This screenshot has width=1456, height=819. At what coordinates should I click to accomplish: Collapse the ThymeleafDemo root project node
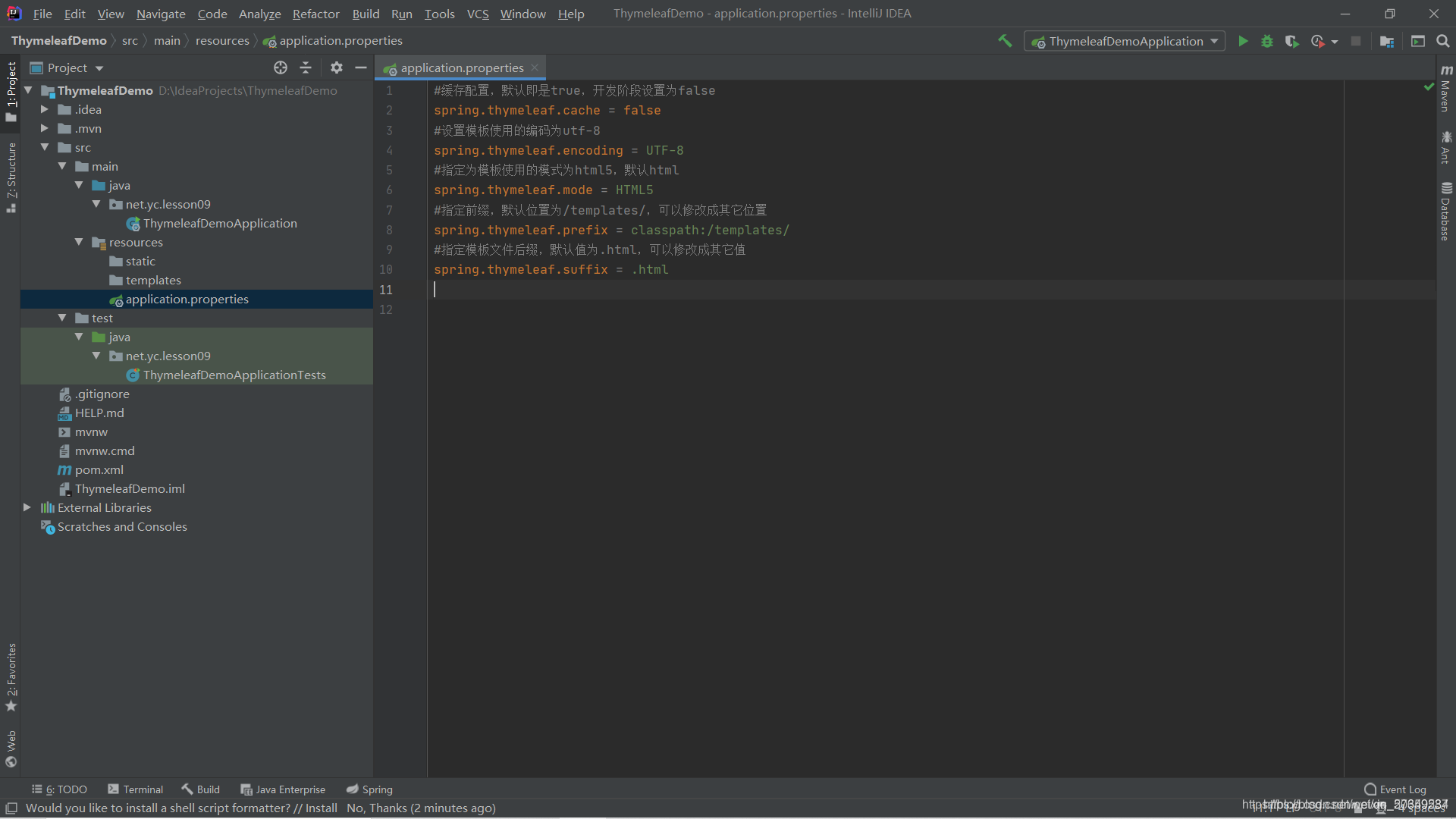point(28,90)
